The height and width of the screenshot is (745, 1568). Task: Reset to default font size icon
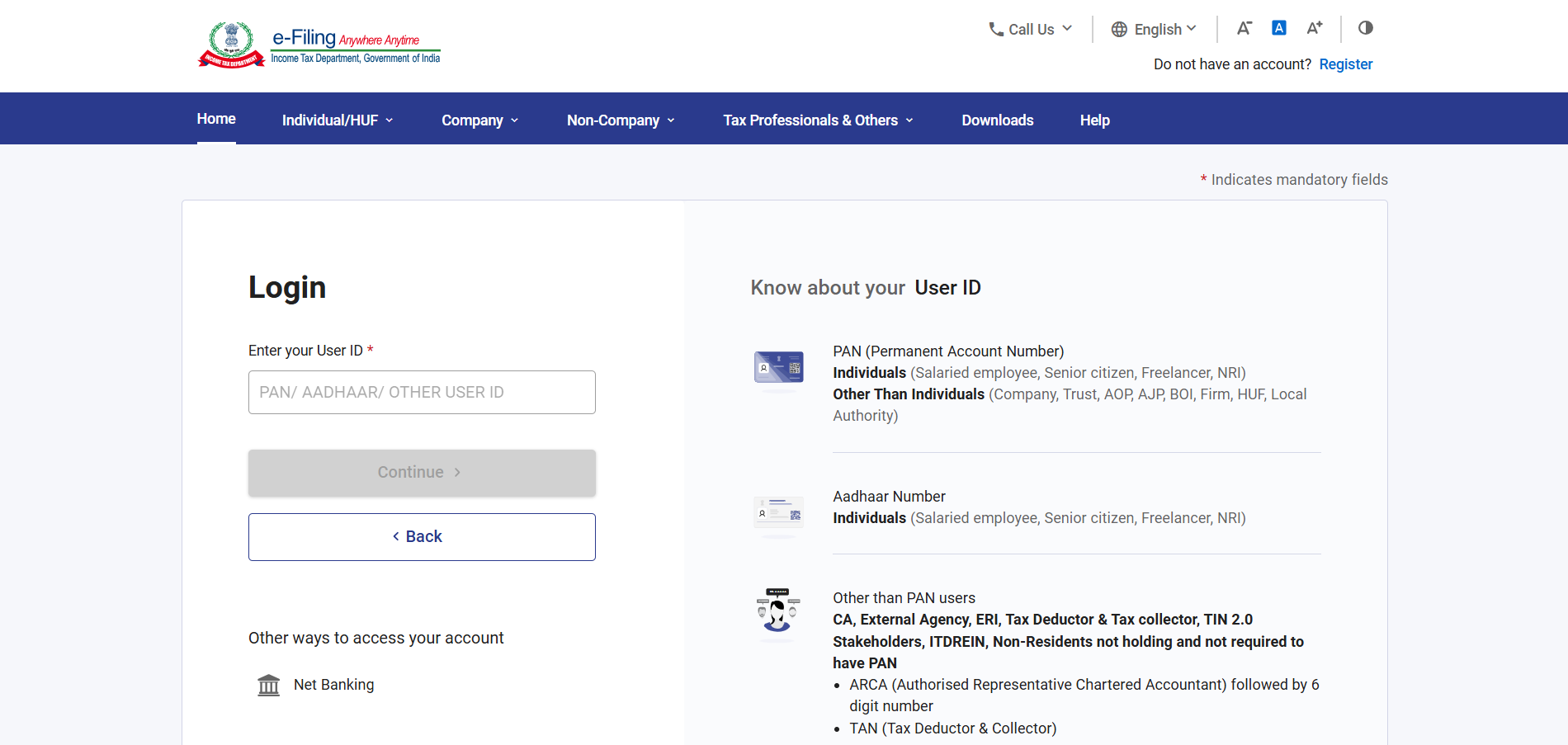tap(1279, 28)
